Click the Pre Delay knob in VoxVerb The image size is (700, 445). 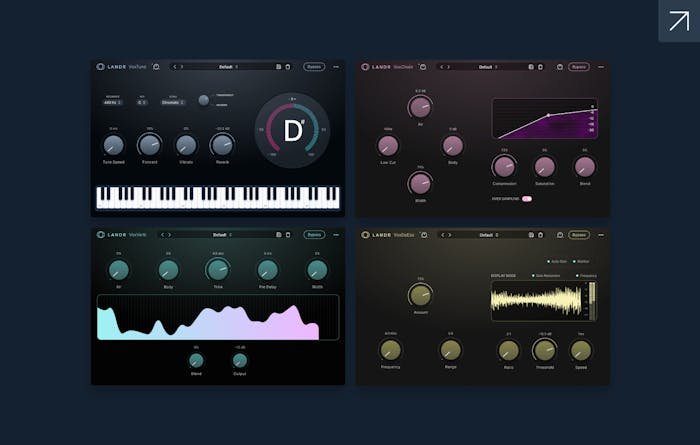267,270
